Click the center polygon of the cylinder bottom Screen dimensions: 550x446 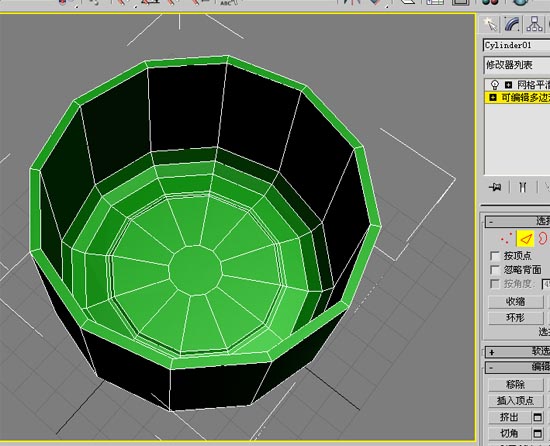tap(195, 270)
